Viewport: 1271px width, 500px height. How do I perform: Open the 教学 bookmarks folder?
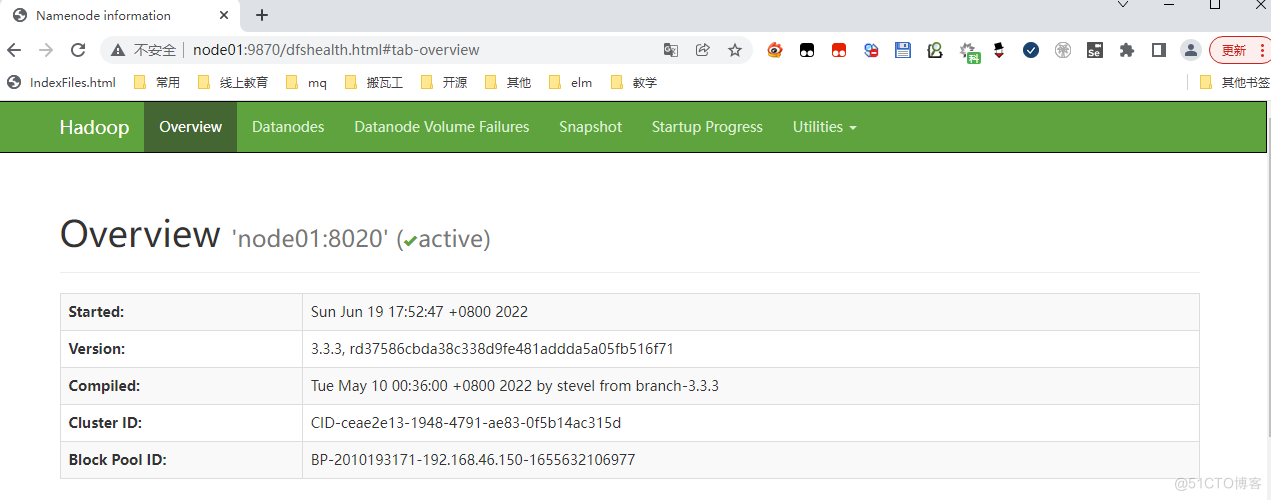point(634,83)
